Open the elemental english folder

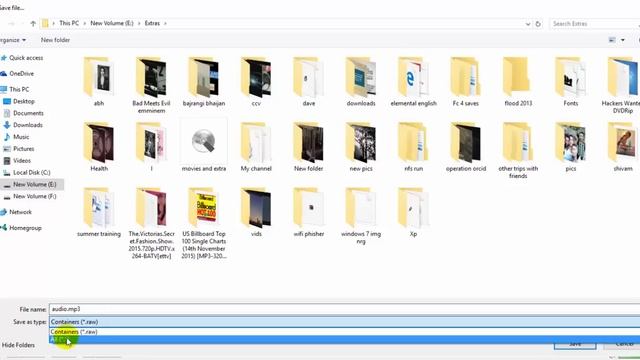(413, 82)
